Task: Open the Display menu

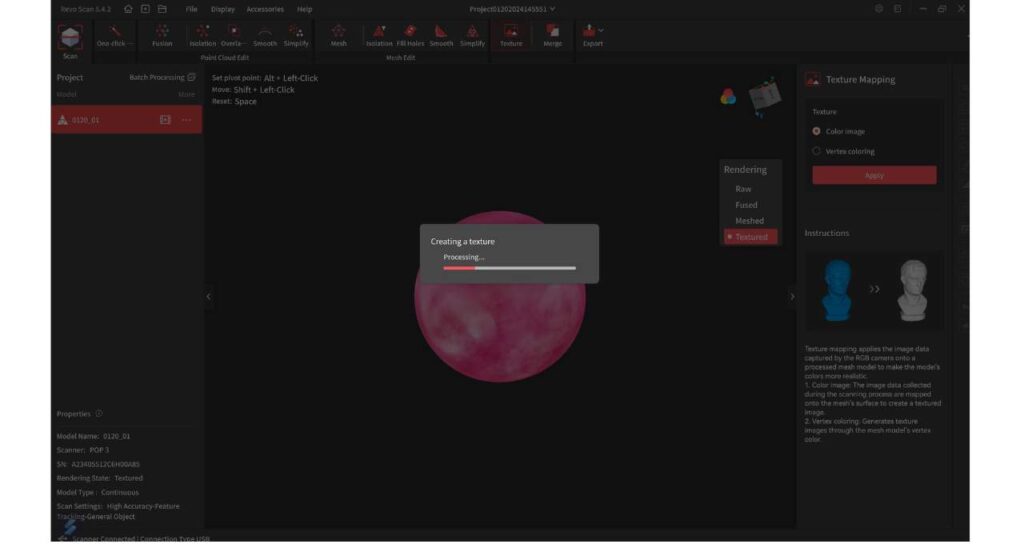Action: pyautogui.click(x=223, y=9)
